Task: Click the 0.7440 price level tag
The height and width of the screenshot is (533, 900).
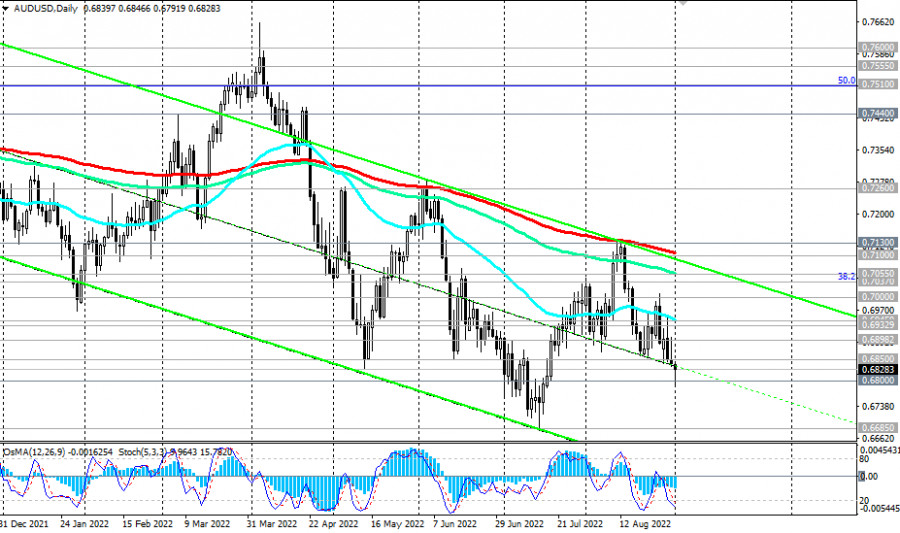Action: (x=876, y=115)
